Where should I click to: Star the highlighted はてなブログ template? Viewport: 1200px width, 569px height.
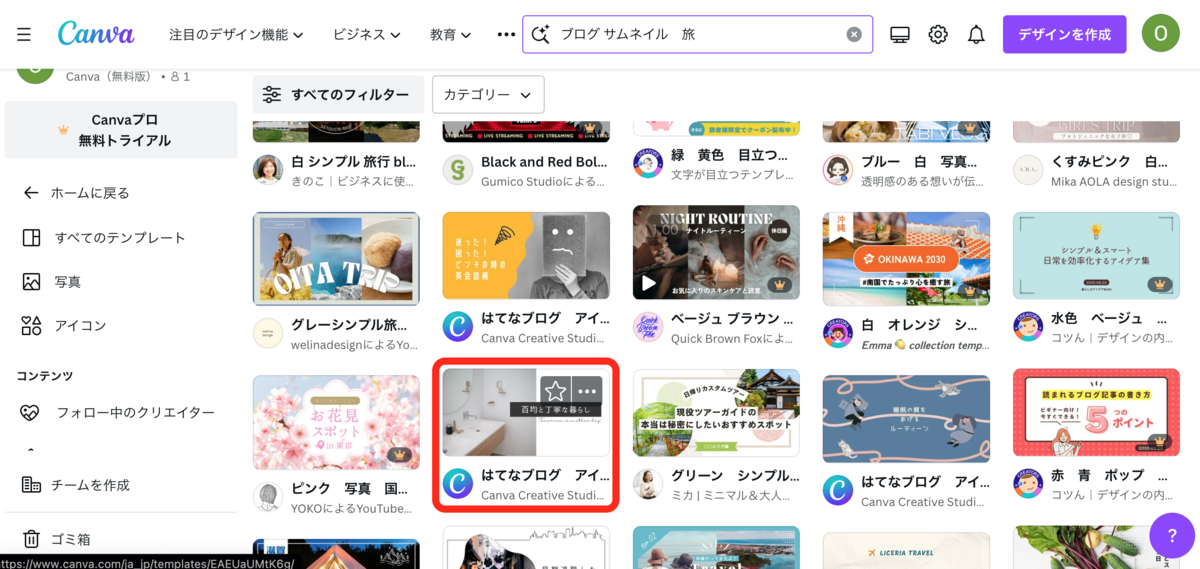[556, 391]
